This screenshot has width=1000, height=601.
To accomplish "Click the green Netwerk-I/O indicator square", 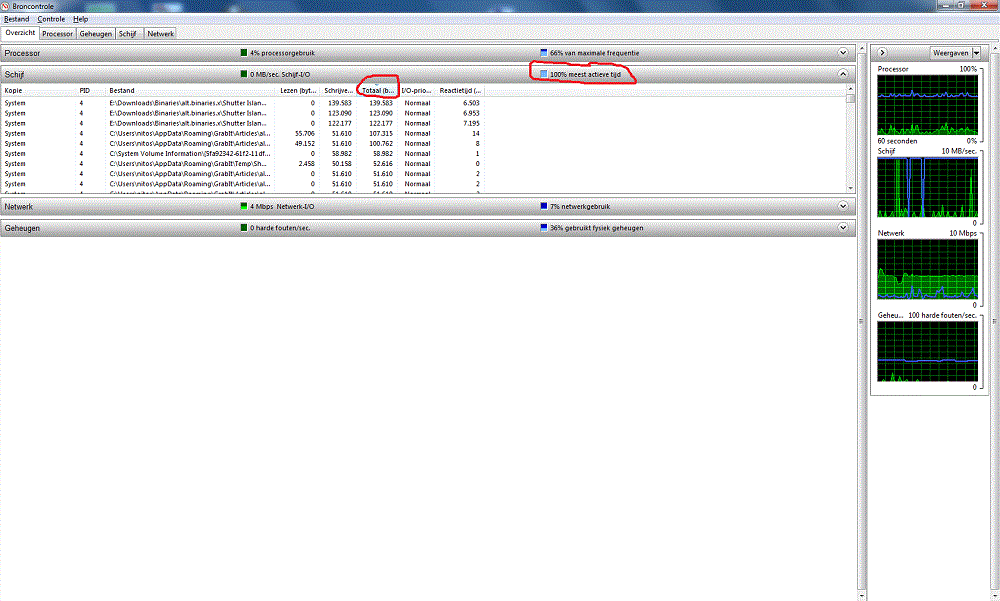I will (244, 207).
